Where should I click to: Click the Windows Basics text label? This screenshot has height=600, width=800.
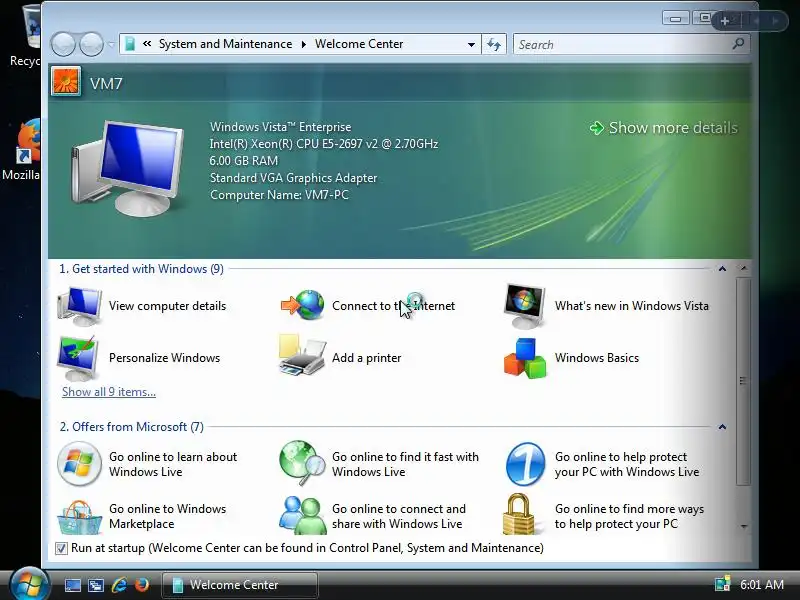597,358
